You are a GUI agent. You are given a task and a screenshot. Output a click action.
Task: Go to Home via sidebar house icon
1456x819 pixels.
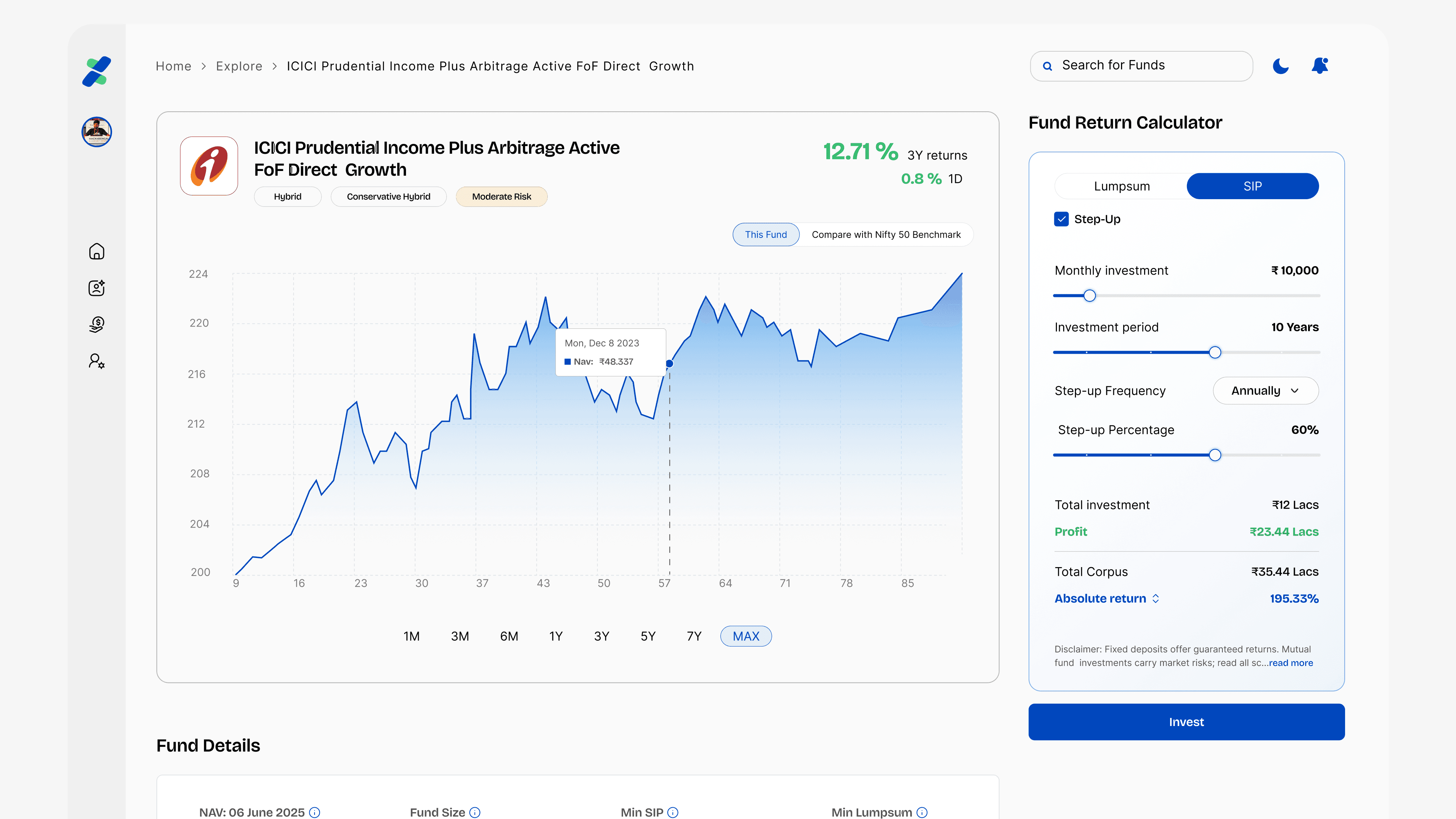tap(97, 252)
